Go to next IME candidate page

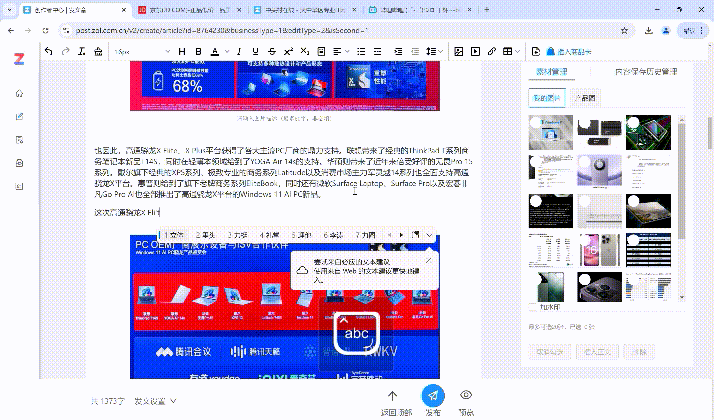[401, 235]
